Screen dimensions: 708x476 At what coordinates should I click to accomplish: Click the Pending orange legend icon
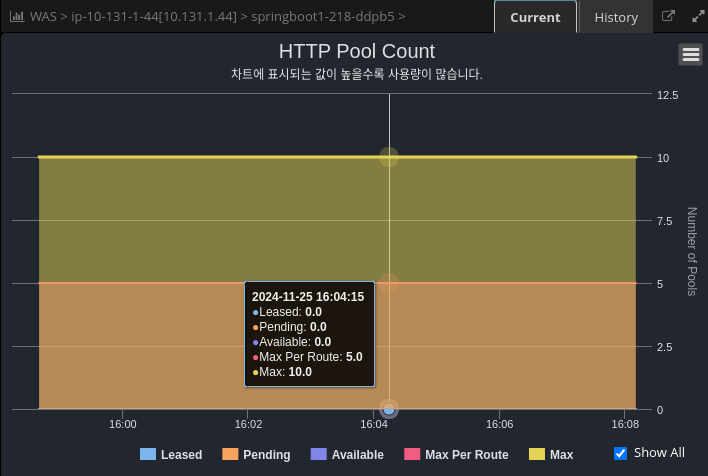coord(230,454)
